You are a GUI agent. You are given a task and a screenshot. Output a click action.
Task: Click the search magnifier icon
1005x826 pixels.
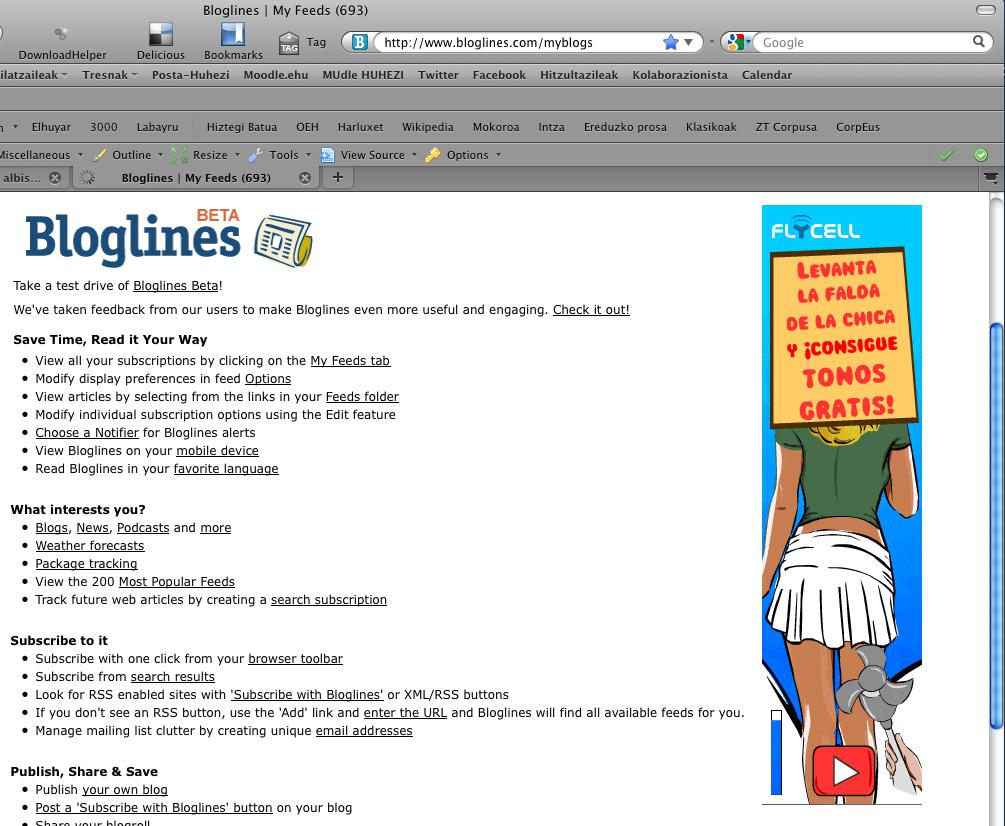coord(979,42)
